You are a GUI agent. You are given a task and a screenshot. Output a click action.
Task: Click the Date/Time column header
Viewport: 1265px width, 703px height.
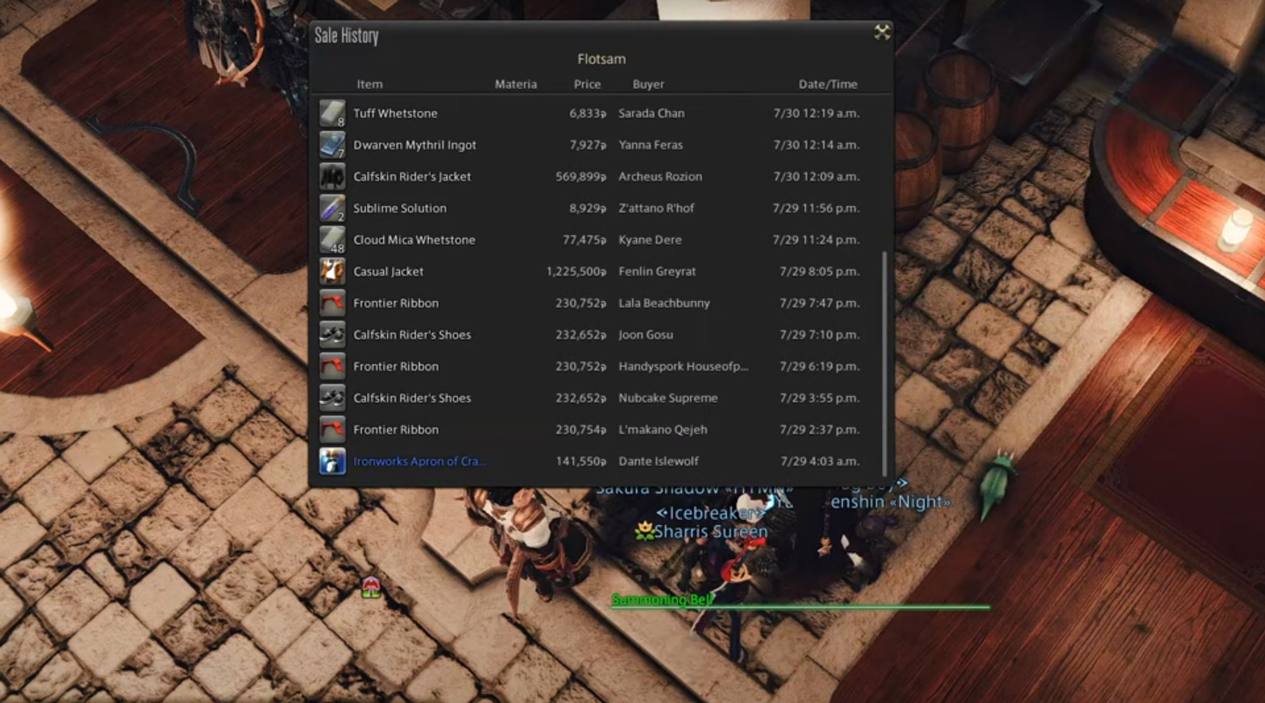827,85
